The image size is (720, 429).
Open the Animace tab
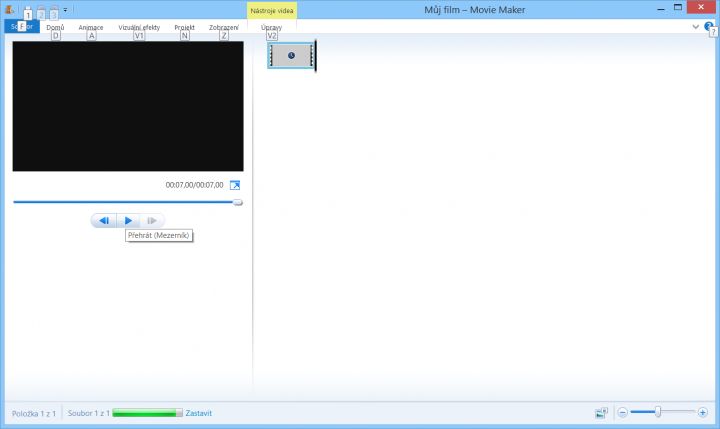tap(90, 27)
